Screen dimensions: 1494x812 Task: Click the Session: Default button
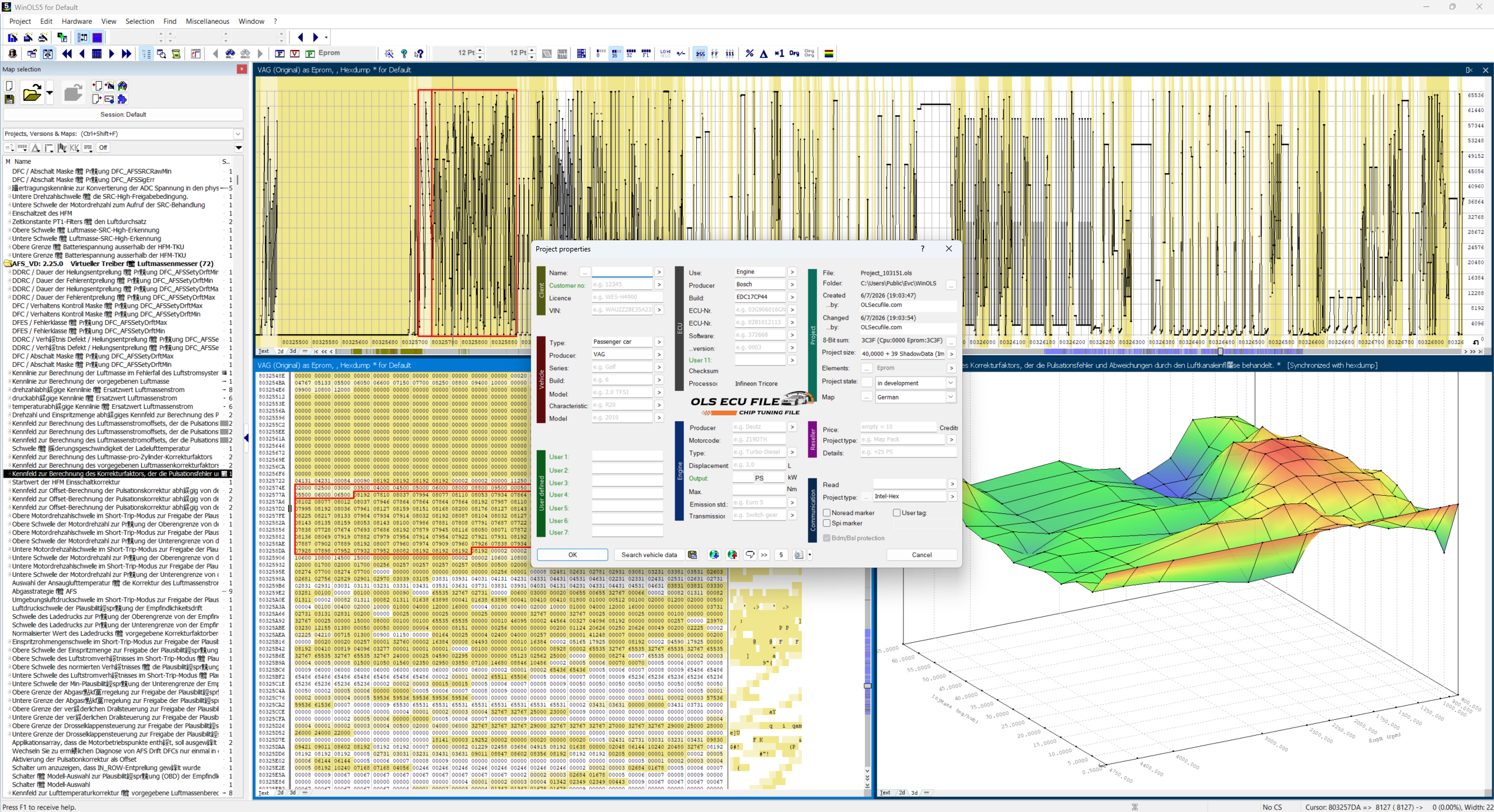123,114
